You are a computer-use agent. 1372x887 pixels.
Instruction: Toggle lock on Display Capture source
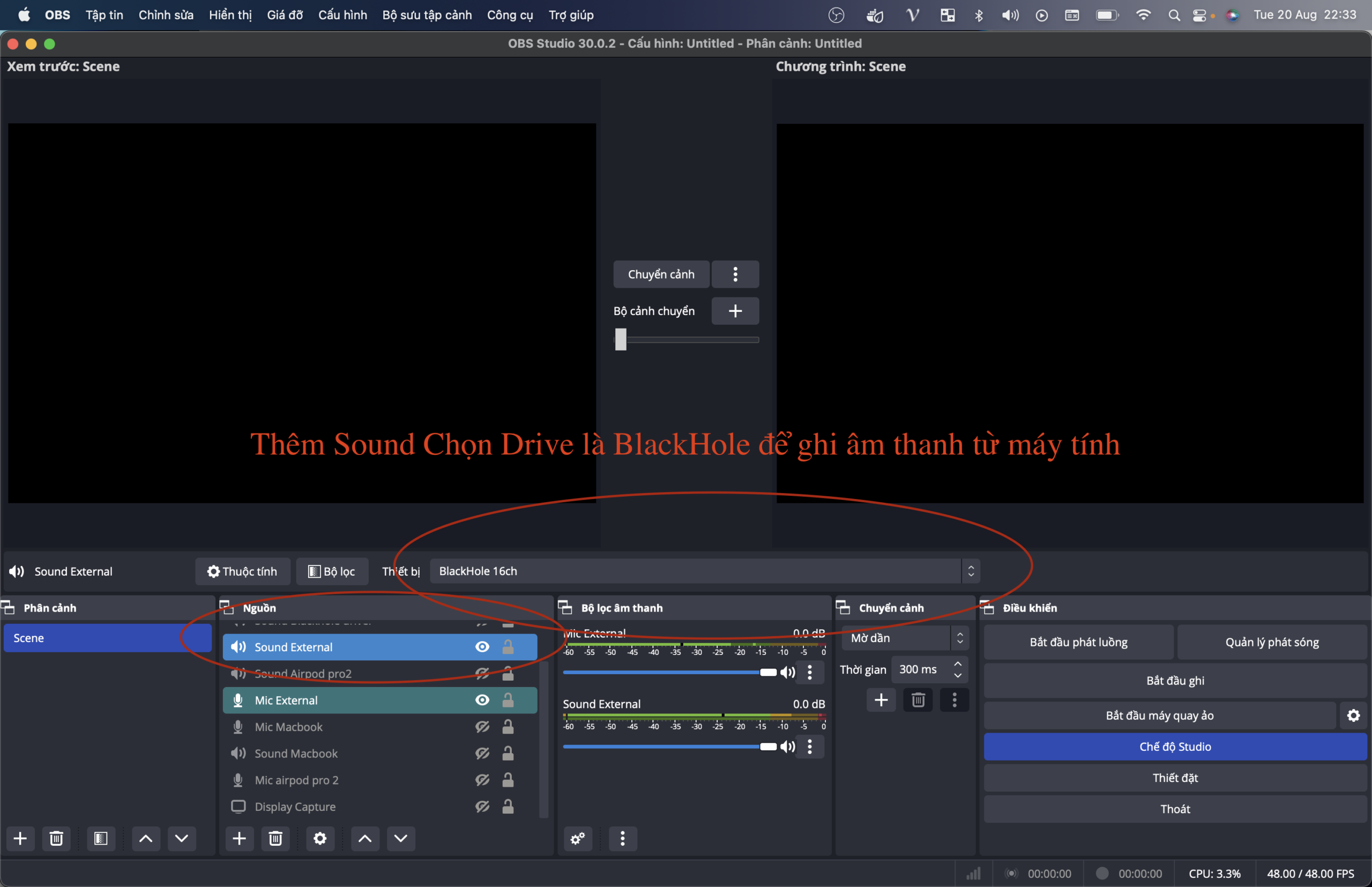[x=508, y=807]
